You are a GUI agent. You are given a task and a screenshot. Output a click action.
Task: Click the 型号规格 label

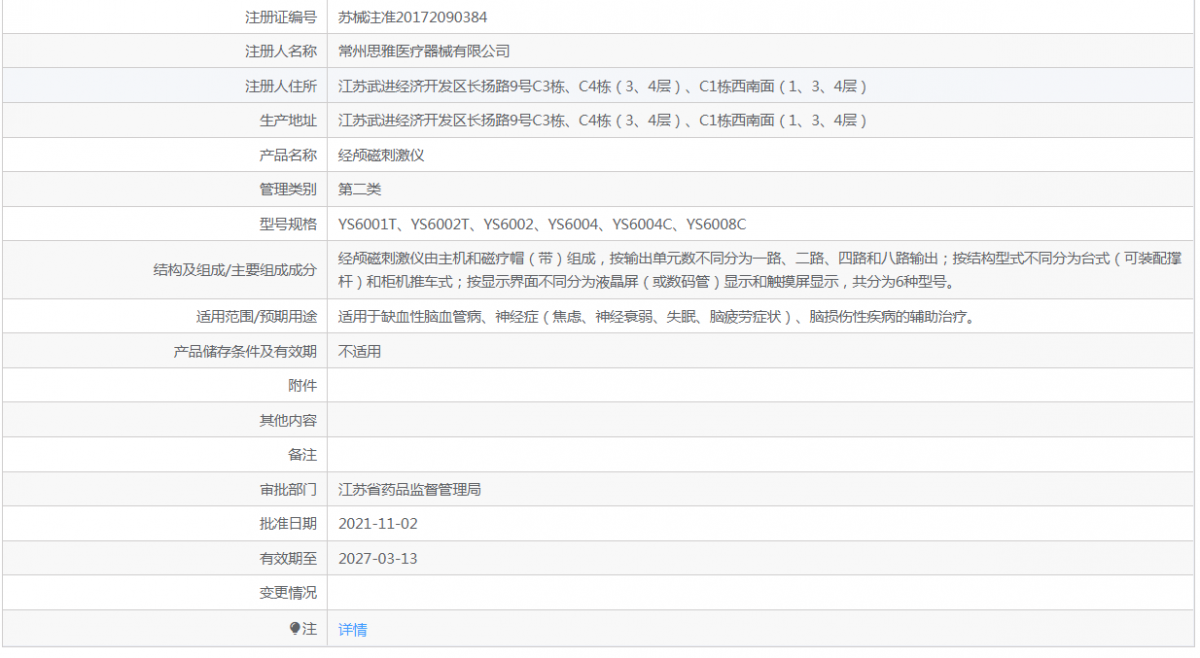pyautogui.click(x=288, y=224)
